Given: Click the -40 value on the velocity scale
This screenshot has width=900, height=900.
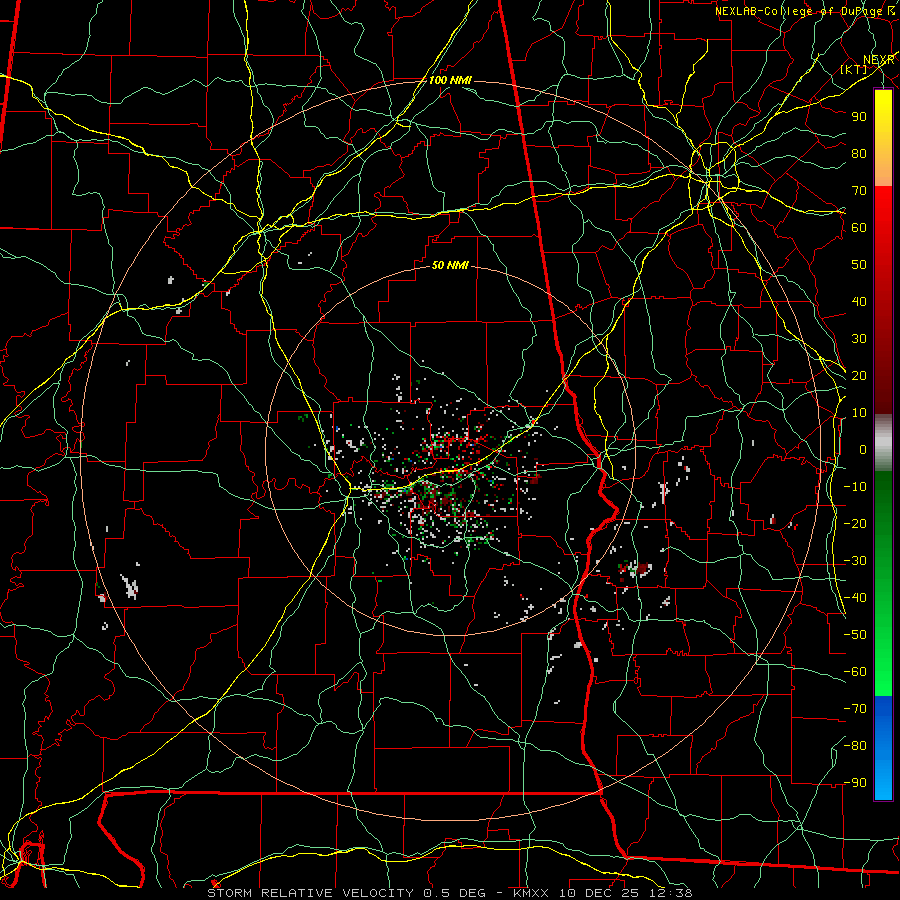Looking at the screenshot, I should click(x=855, y=598).
